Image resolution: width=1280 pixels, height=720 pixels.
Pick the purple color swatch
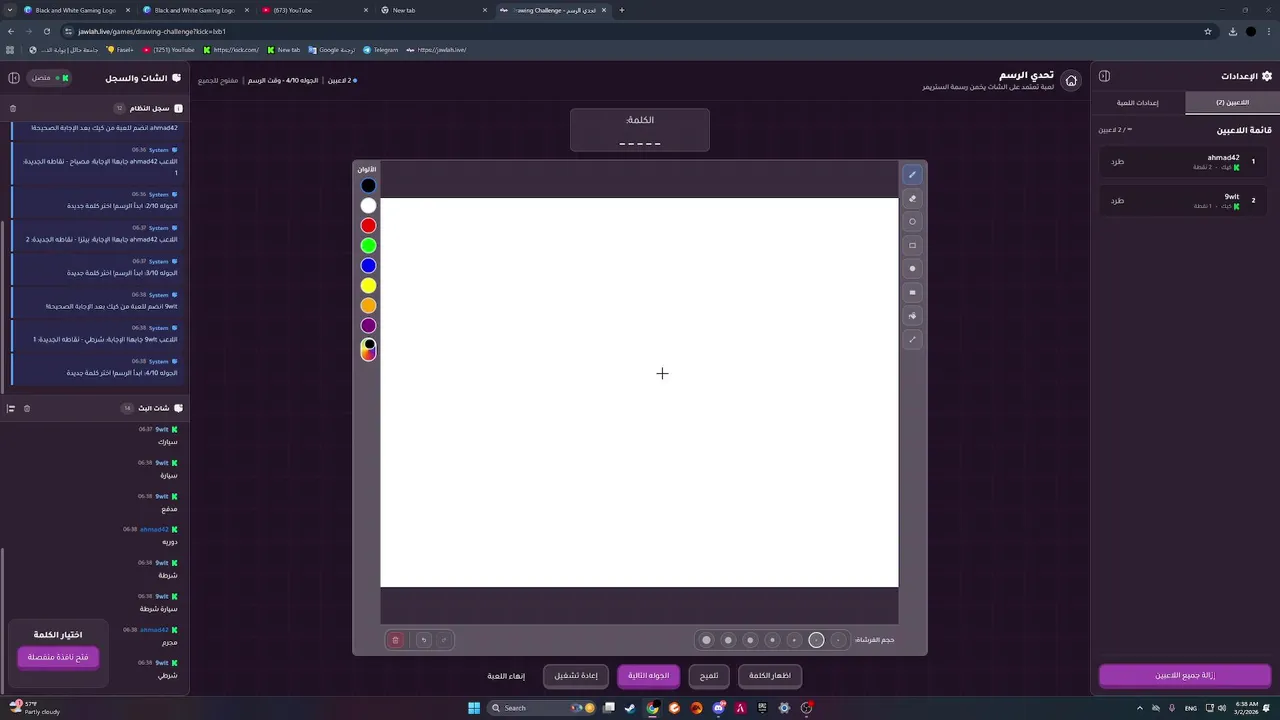pyautogui.click(x=368, y=325)
